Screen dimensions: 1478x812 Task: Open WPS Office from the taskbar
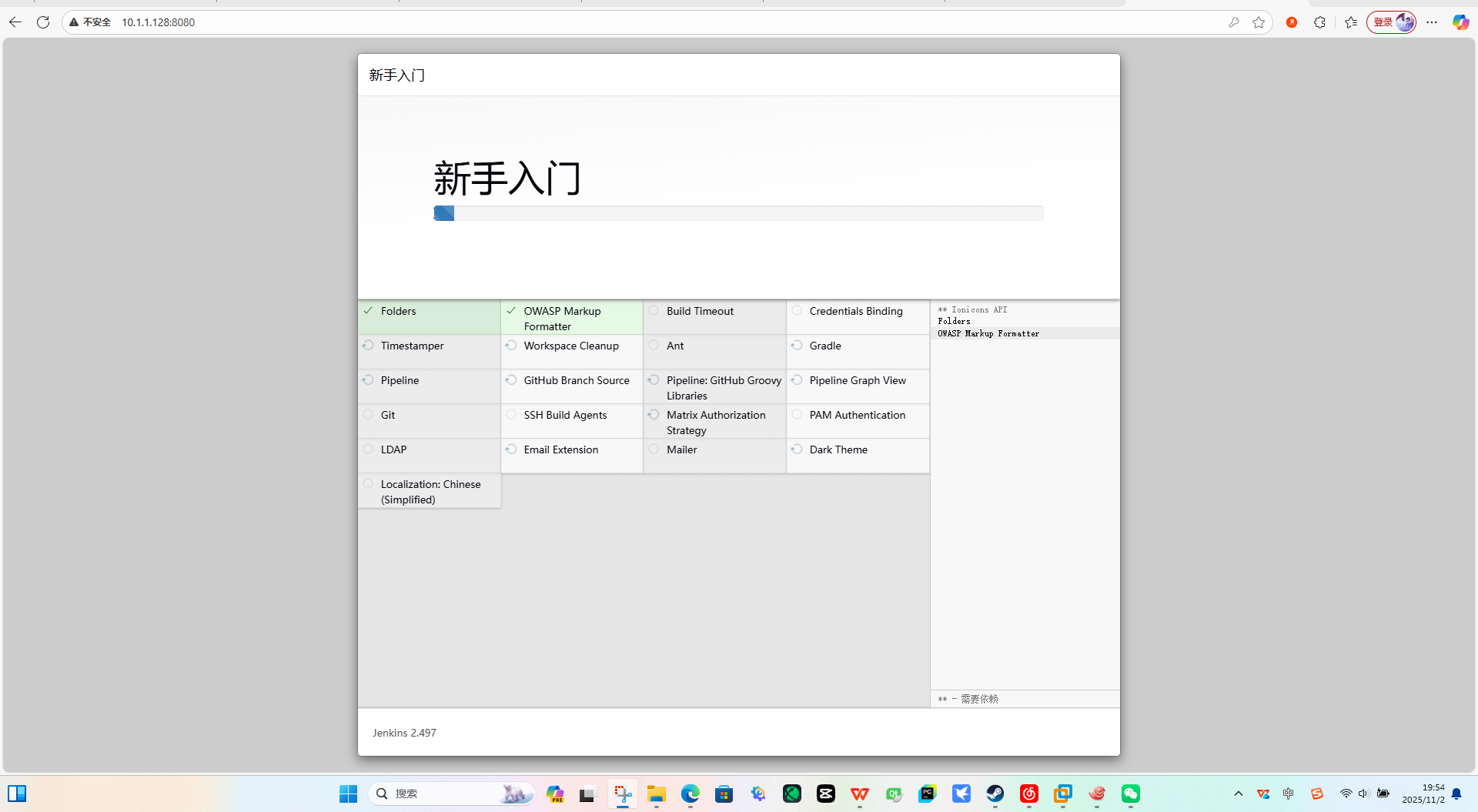pyautogui.click(x=860, y=794)
